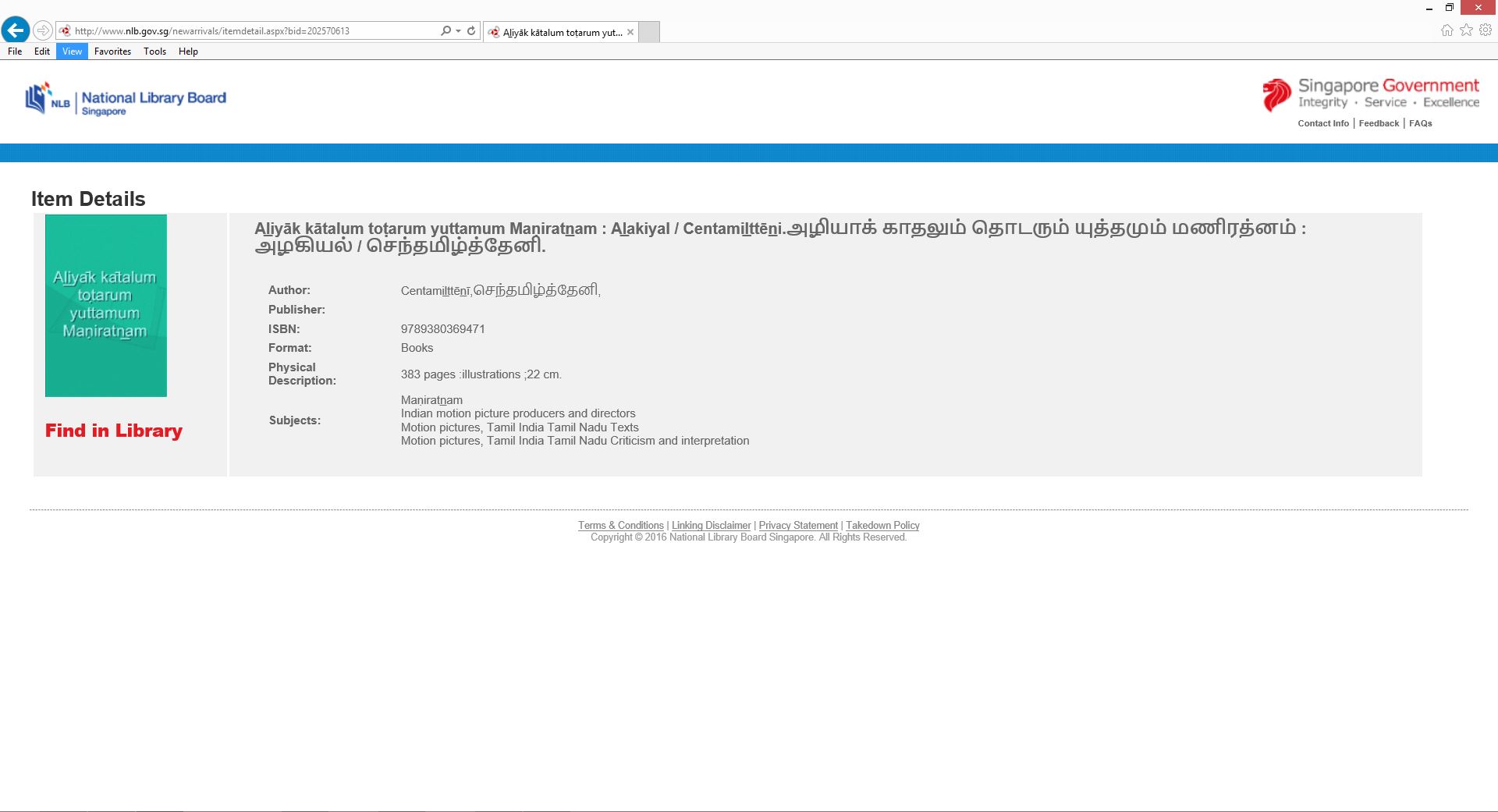Click the National Library Board logo
The image size is (1498, 812).
click(126, 100)
